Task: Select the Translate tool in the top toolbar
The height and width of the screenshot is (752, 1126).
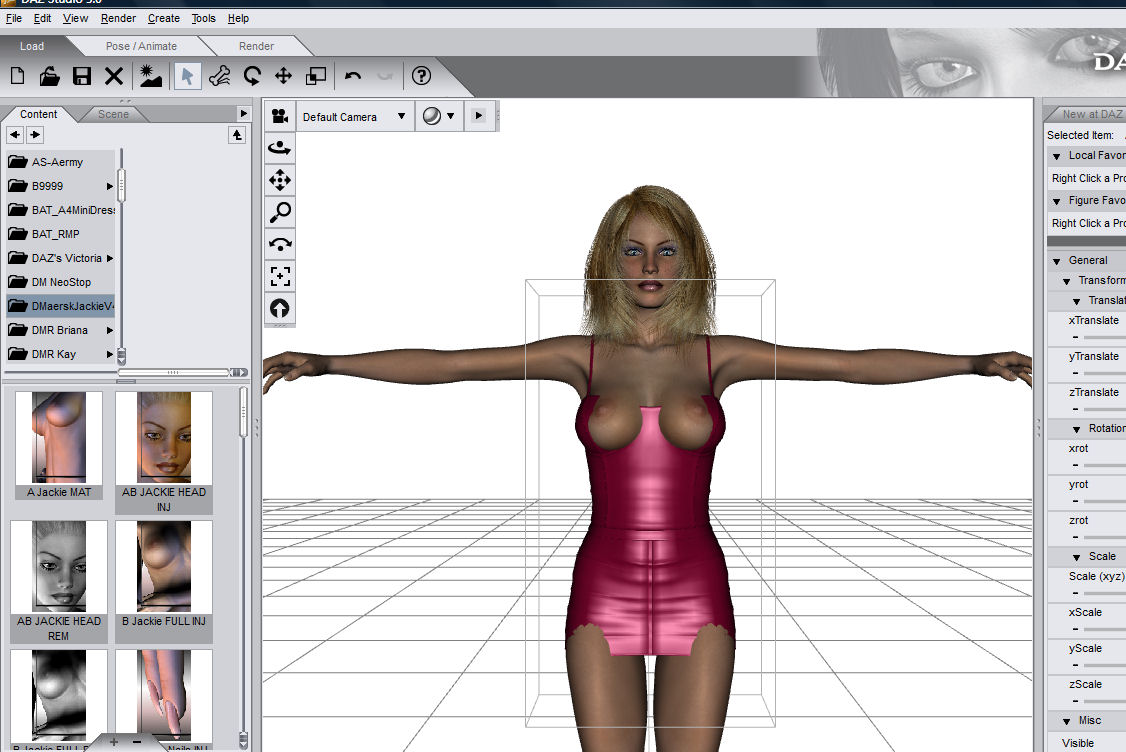Action: tap(283, 76)
